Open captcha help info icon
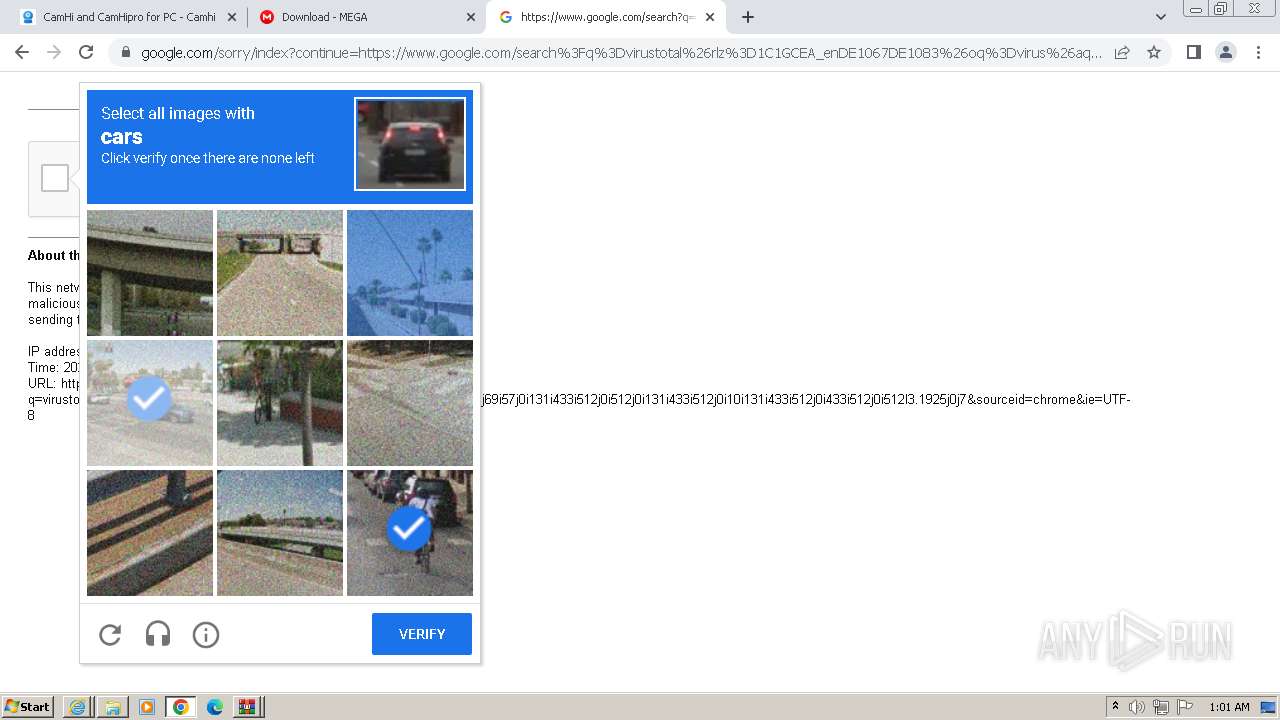 click(206, 634)
